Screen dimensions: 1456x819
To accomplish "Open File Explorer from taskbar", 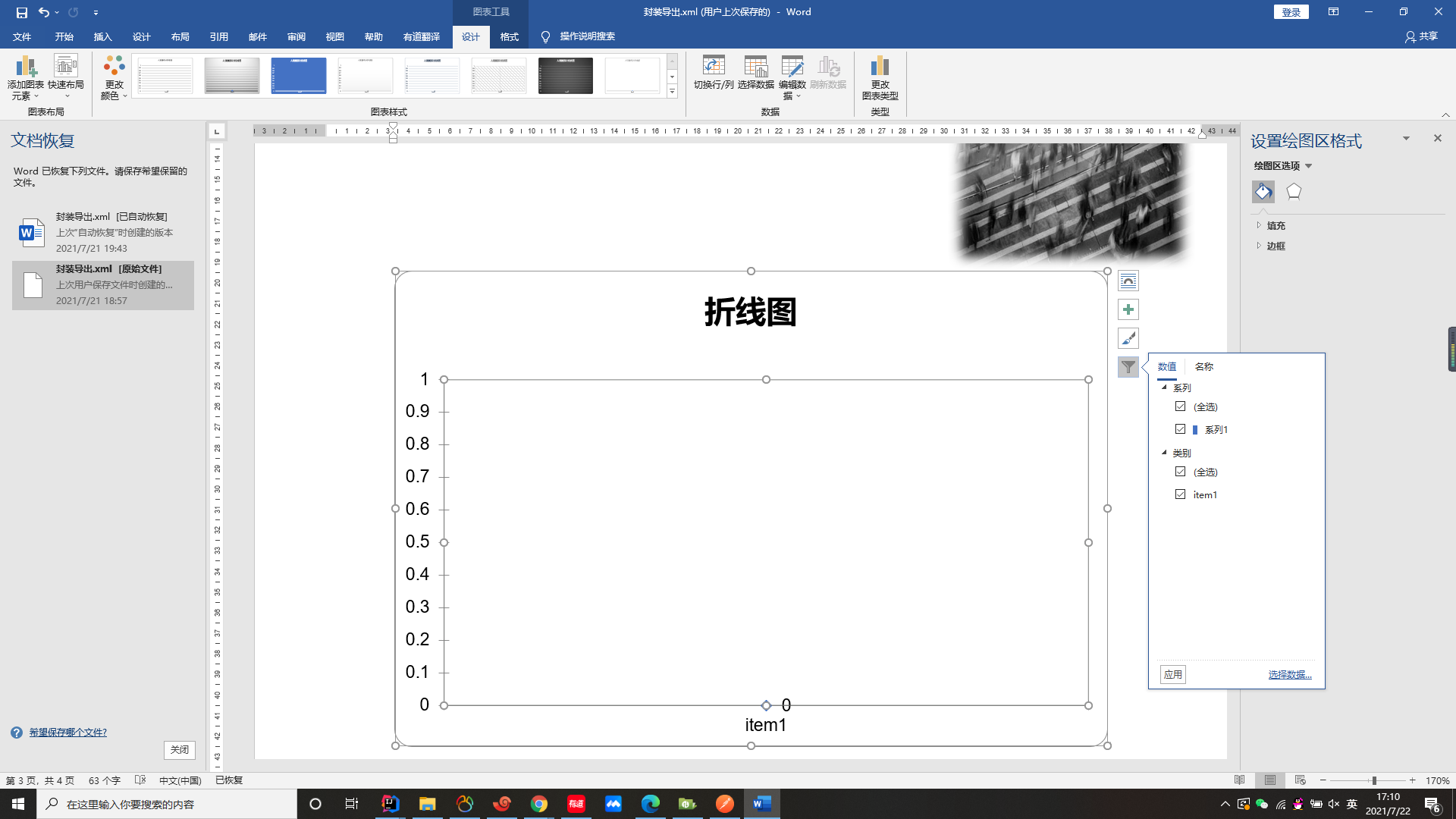I will (428, 804).
